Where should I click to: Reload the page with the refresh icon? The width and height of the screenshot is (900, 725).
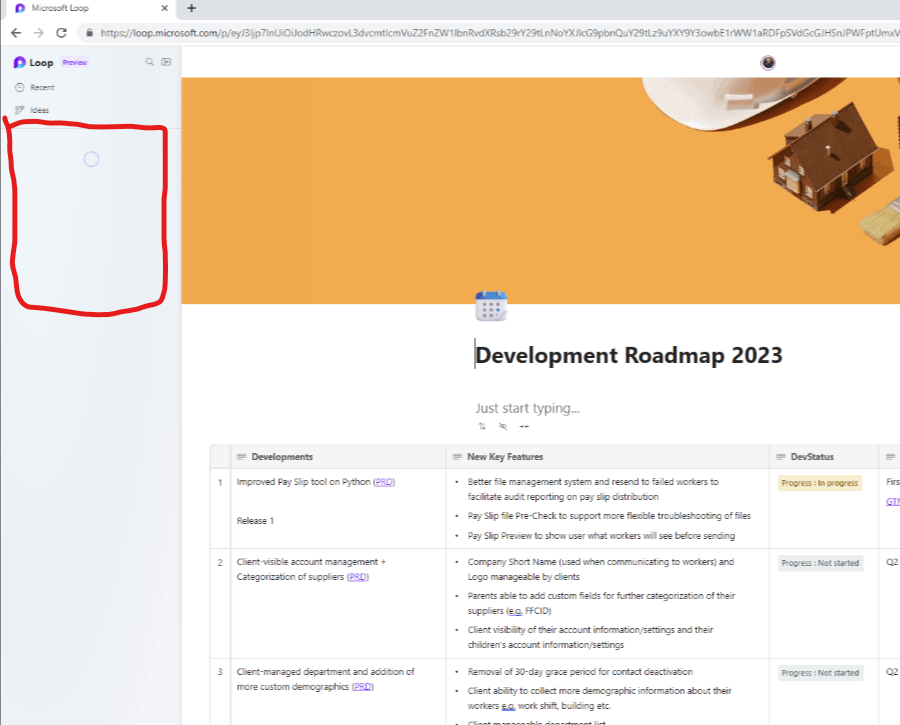pos(61,33)
